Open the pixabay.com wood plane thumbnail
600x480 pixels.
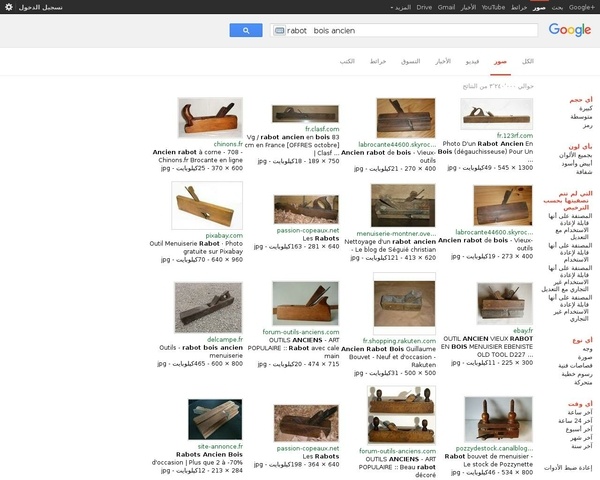(x=207, y=203)
